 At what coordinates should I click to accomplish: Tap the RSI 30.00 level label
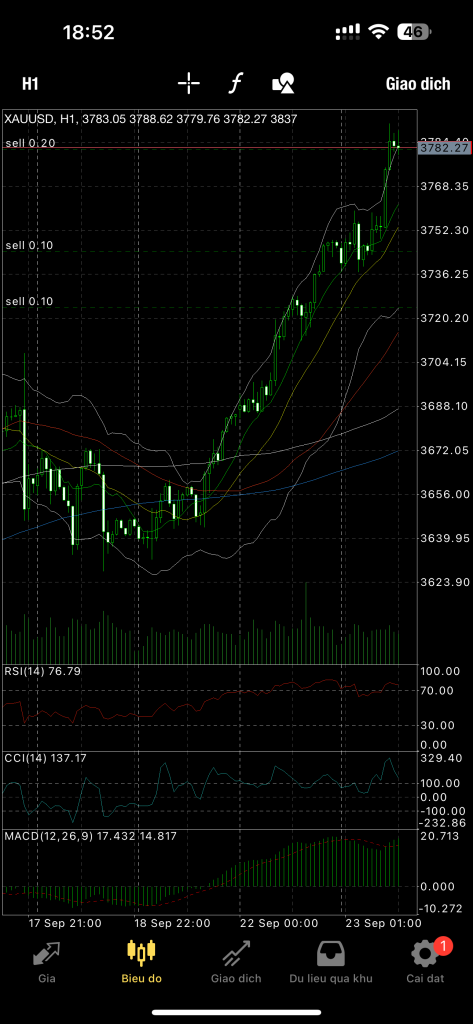point(438,725)
